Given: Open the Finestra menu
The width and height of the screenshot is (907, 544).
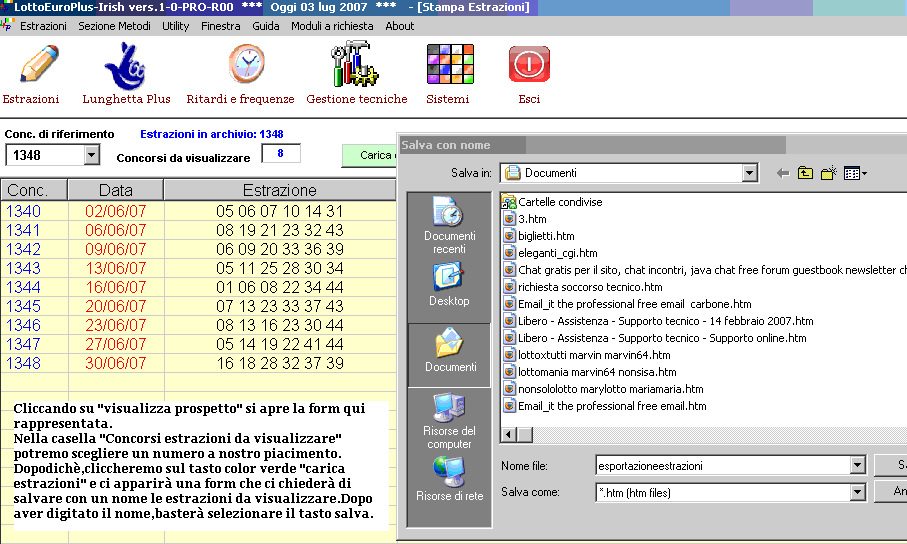Looking at the screenshot, I should (x=220, y=26).
